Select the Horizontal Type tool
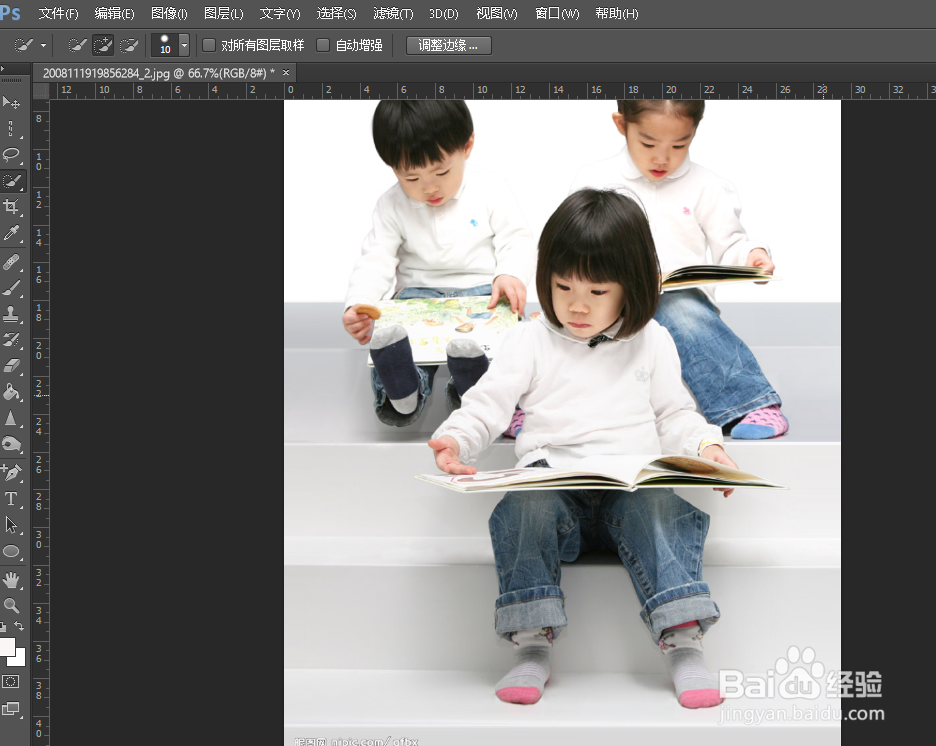This screenshot has width=936, height=746. [13, 498]
